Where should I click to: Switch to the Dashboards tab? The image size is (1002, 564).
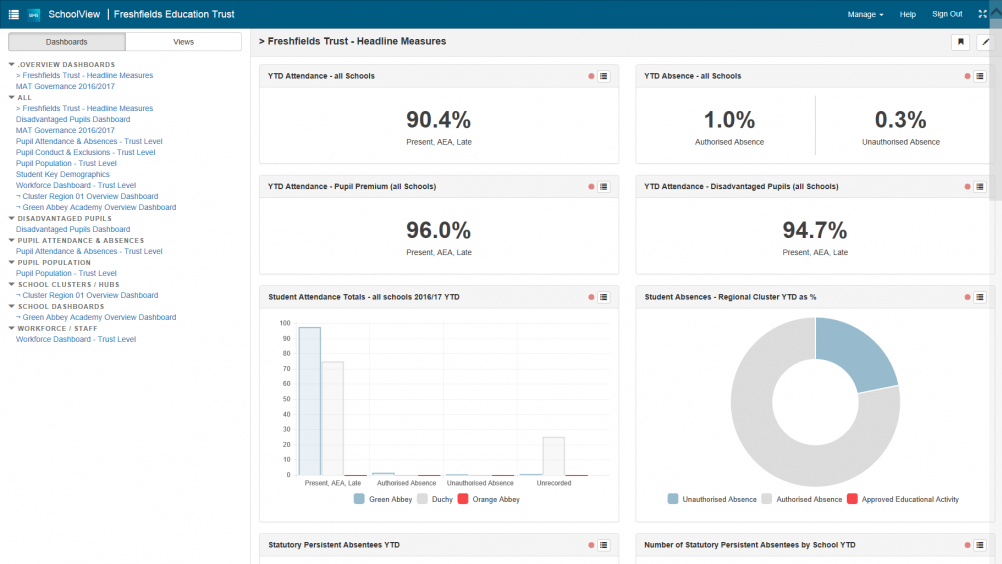pyautogui.click(x=66, y=42)
